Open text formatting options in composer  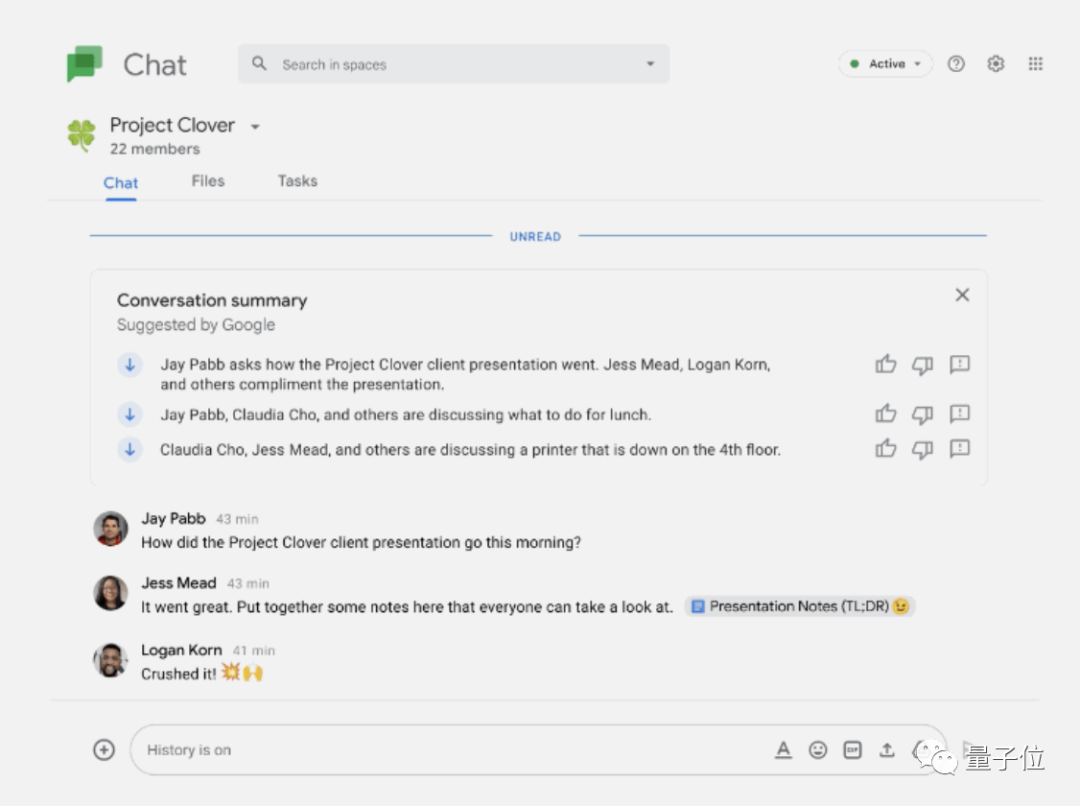(x=784, y=749)
